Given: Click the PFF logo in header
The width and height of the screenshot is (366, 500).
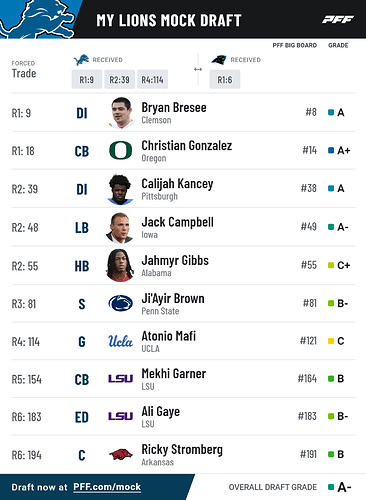Looking at the screenshot, I should 338,20.
